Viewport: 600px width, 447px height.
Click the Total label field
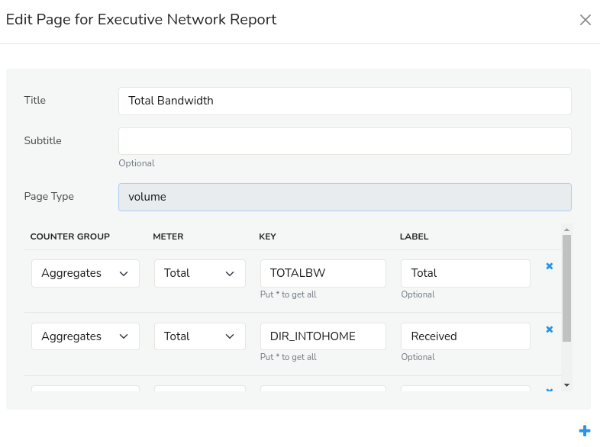[465, 273]
